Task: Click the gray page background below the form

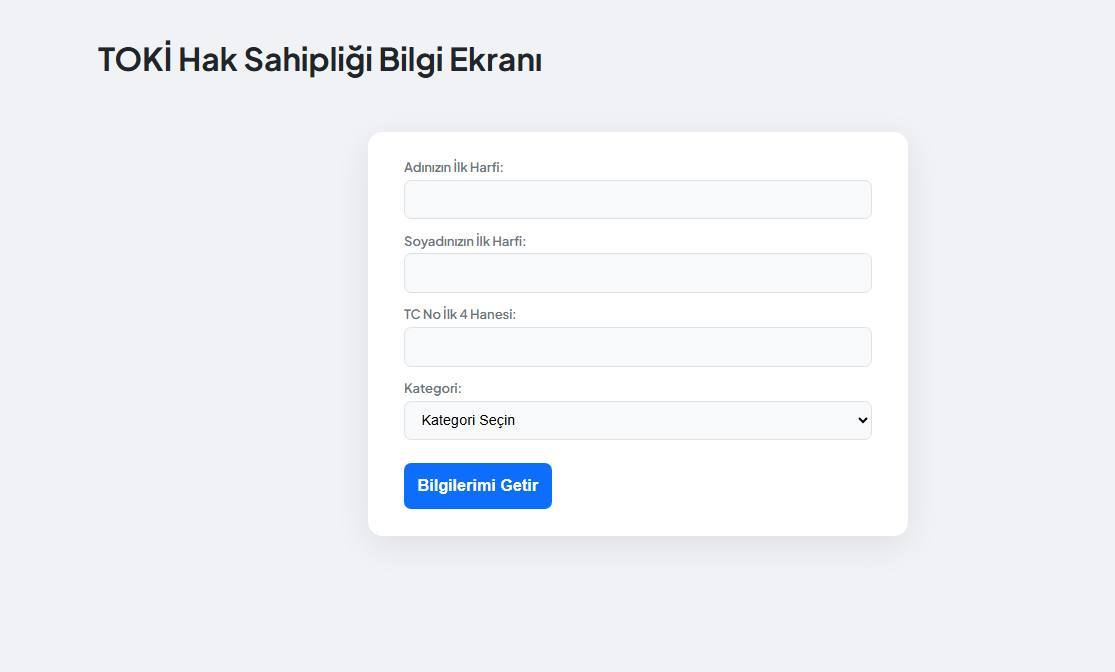Action: (x=637, y=610)
